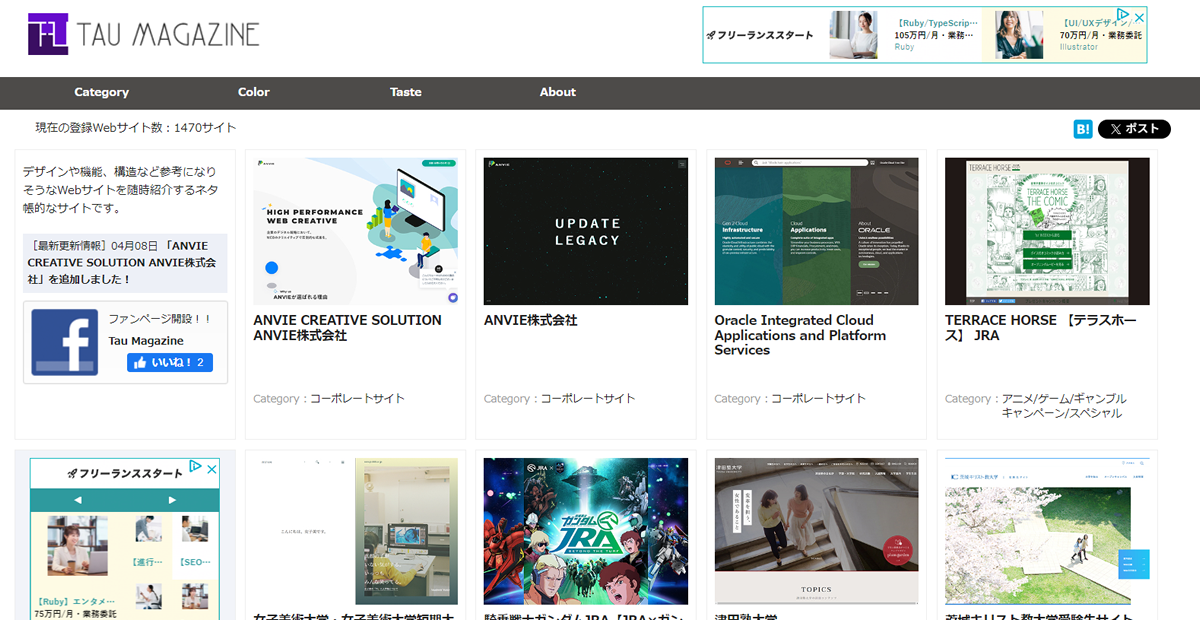This screenshot has height=620, width=1200.
Task: Open the 女子美術大学 site thumbnail
Action: tap(355, 531)
